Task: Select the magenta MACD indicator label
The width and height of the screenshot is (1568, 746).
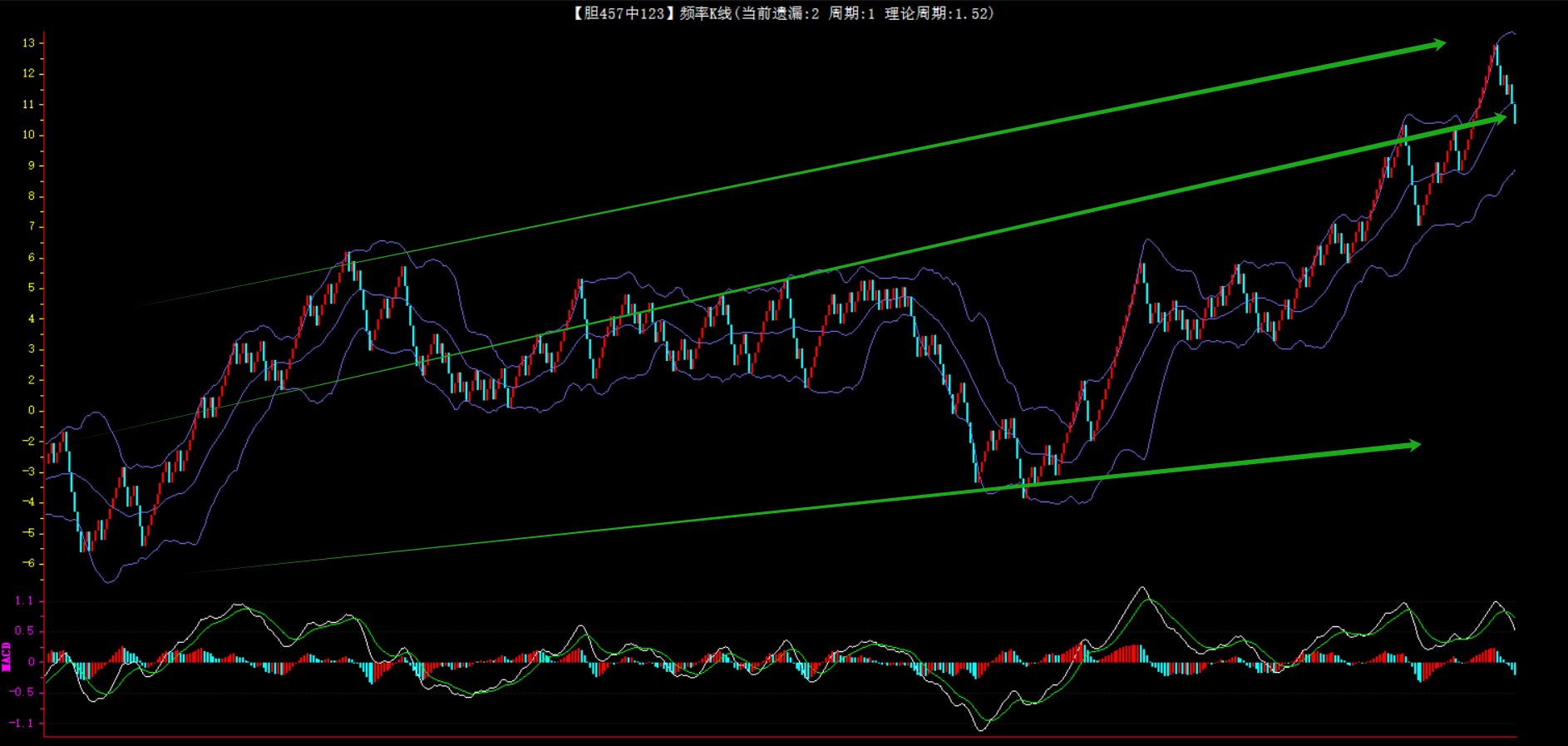Action: [x=7, y=657]
